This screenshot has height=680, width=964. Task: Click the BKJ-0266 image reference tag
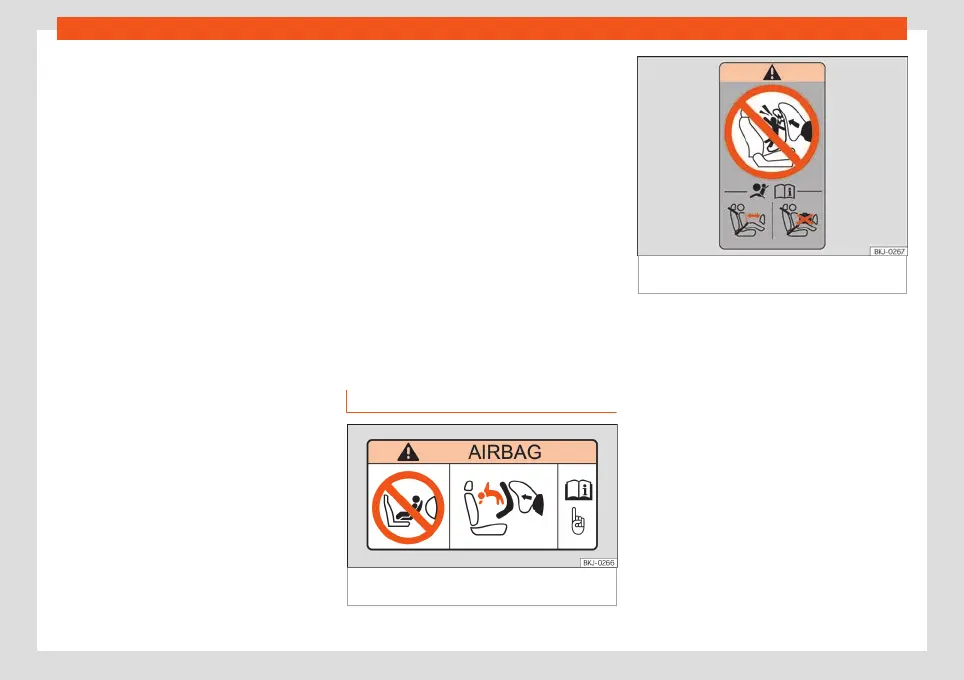598,563
